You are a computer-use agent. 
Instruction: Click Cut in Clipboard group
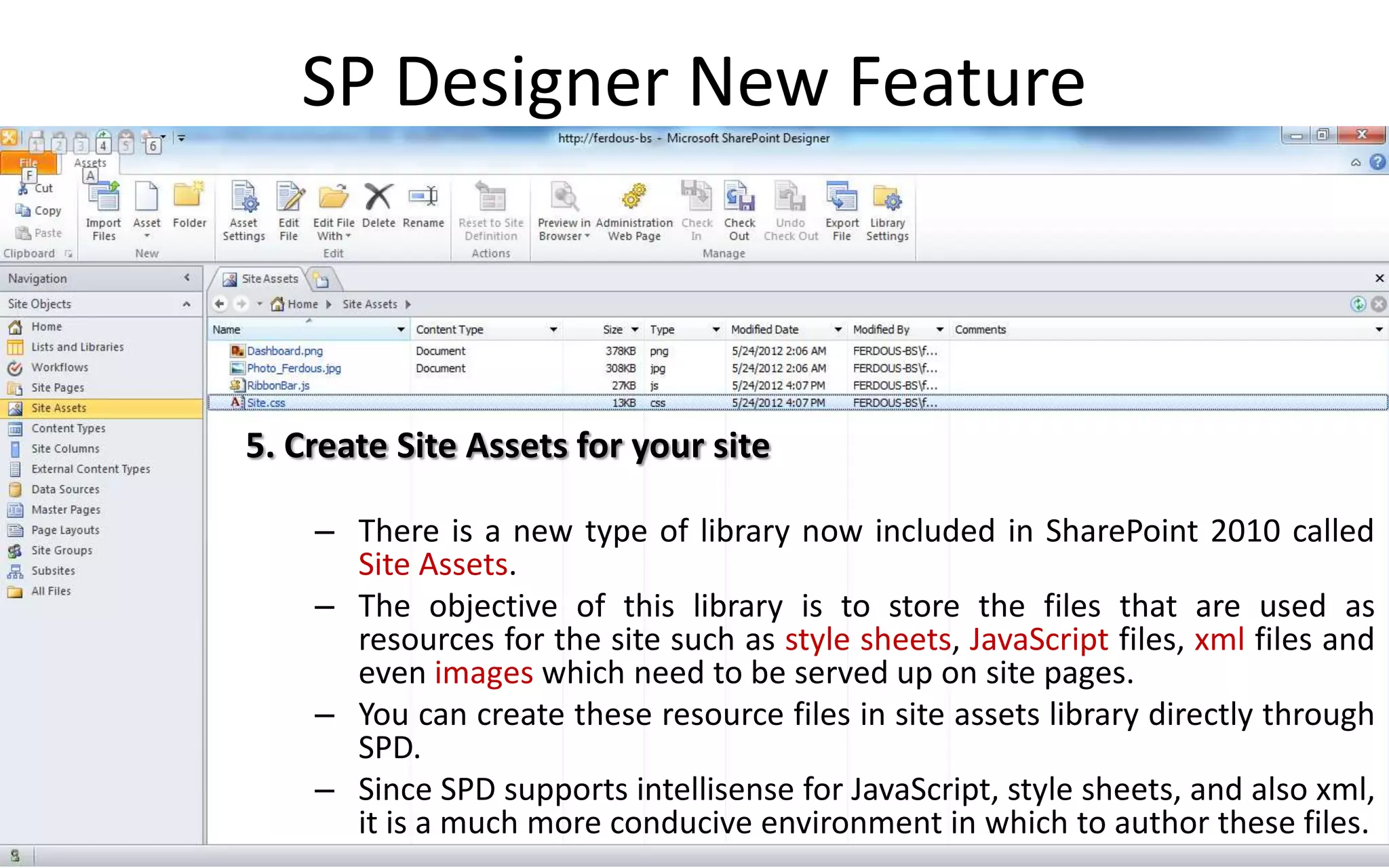[36, 189]
